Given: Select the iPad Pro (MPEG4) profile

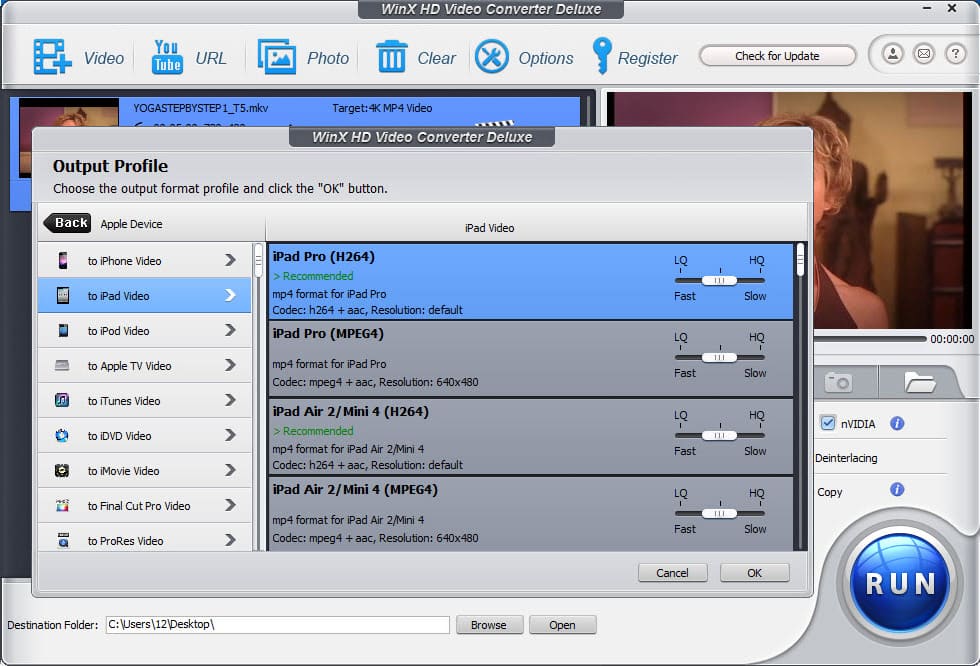Looking at the screenshot, I should 531,359.
